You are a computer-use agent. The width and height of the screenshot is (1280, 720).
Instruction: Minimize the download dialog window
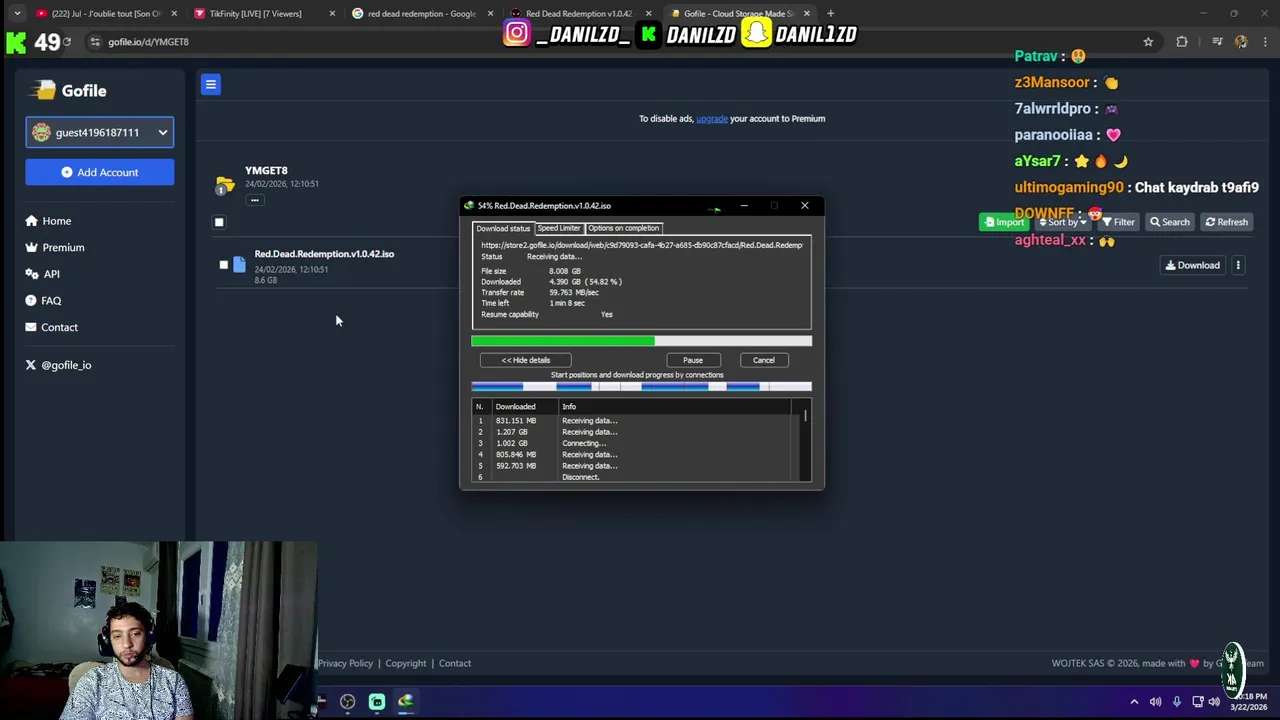click(x=744, y=206)
